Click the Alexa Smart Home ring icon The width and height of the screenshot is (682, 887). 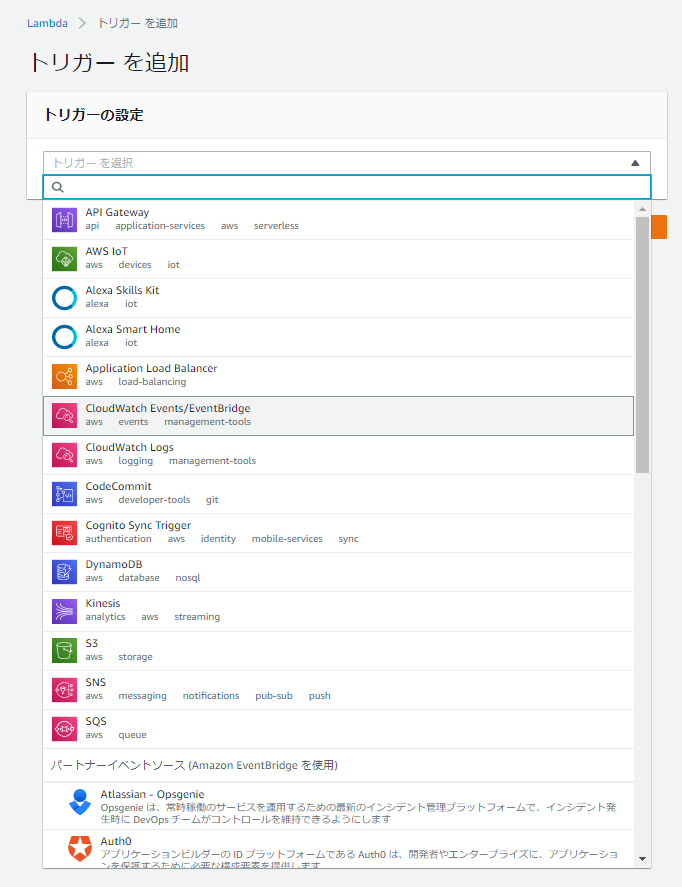tap(64, 337)
